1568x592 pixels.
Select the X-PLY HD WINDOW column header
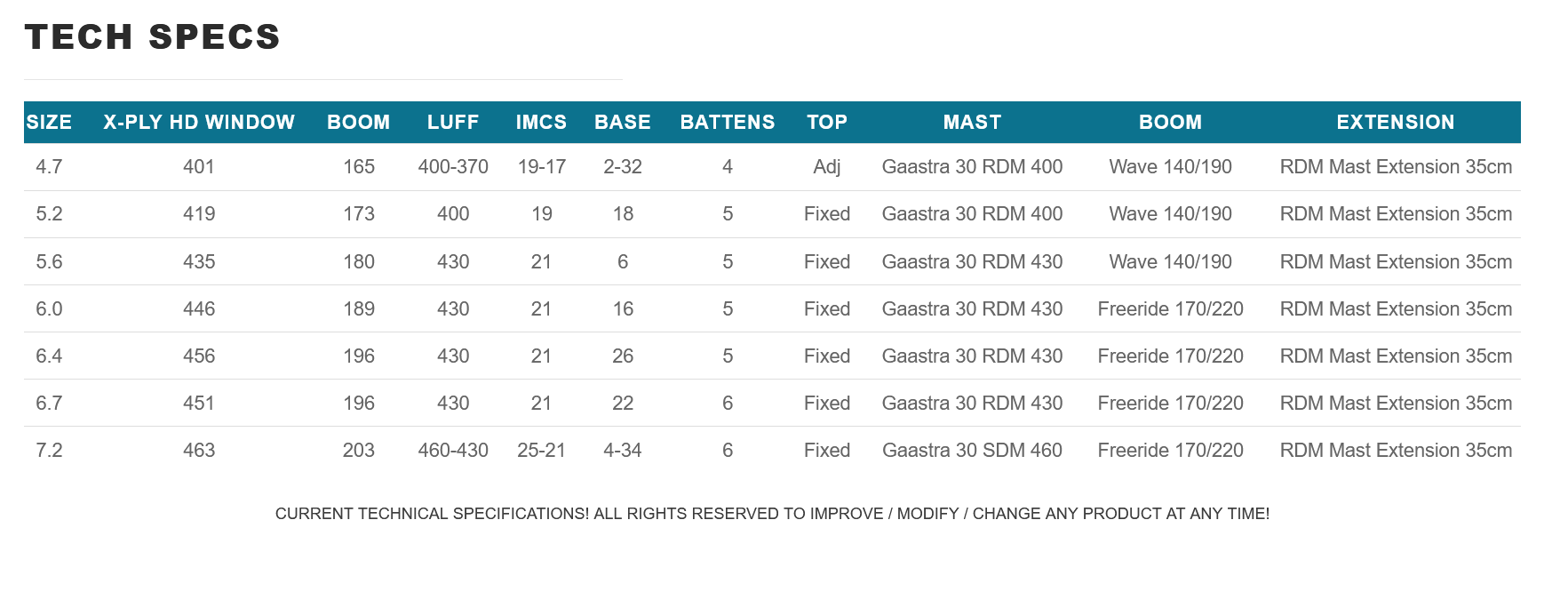[x=199, y=123]
